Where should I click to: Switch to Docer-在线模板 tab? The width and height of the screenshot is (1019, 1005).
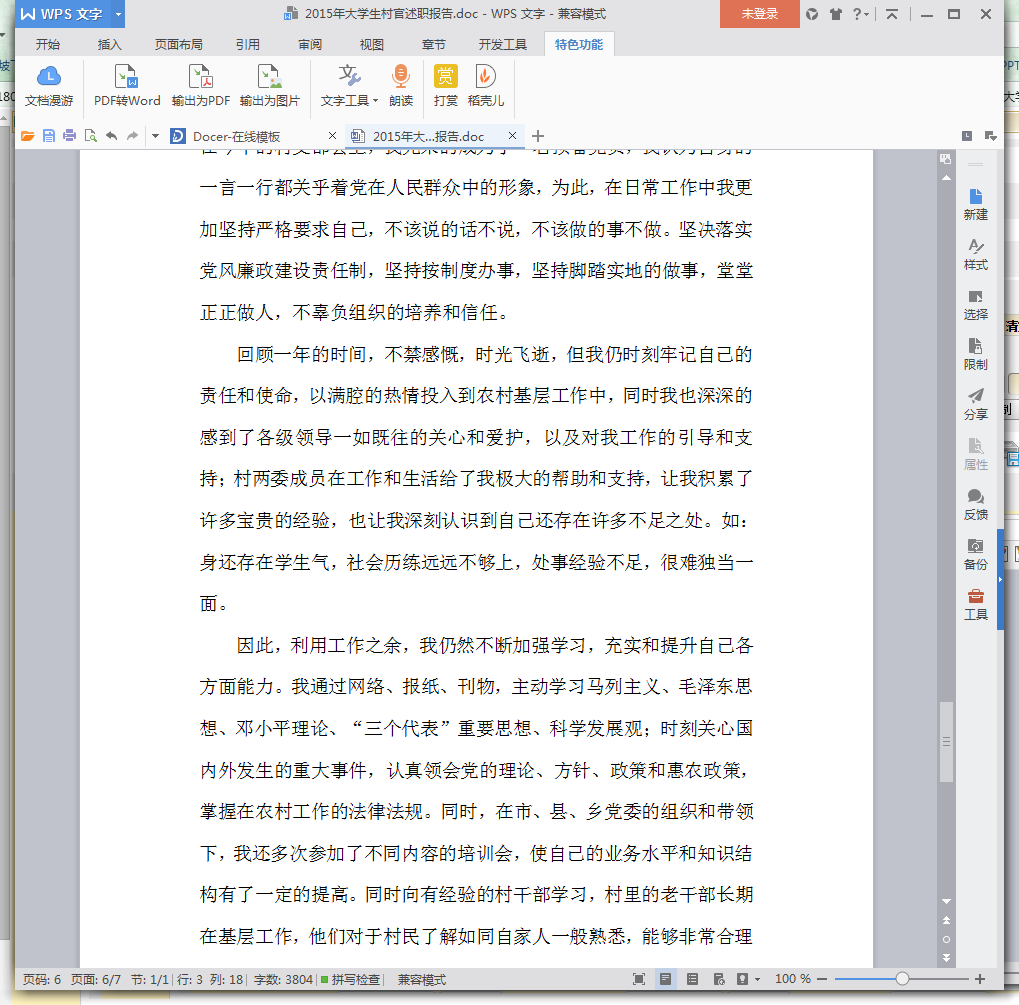tap(236, 137)
